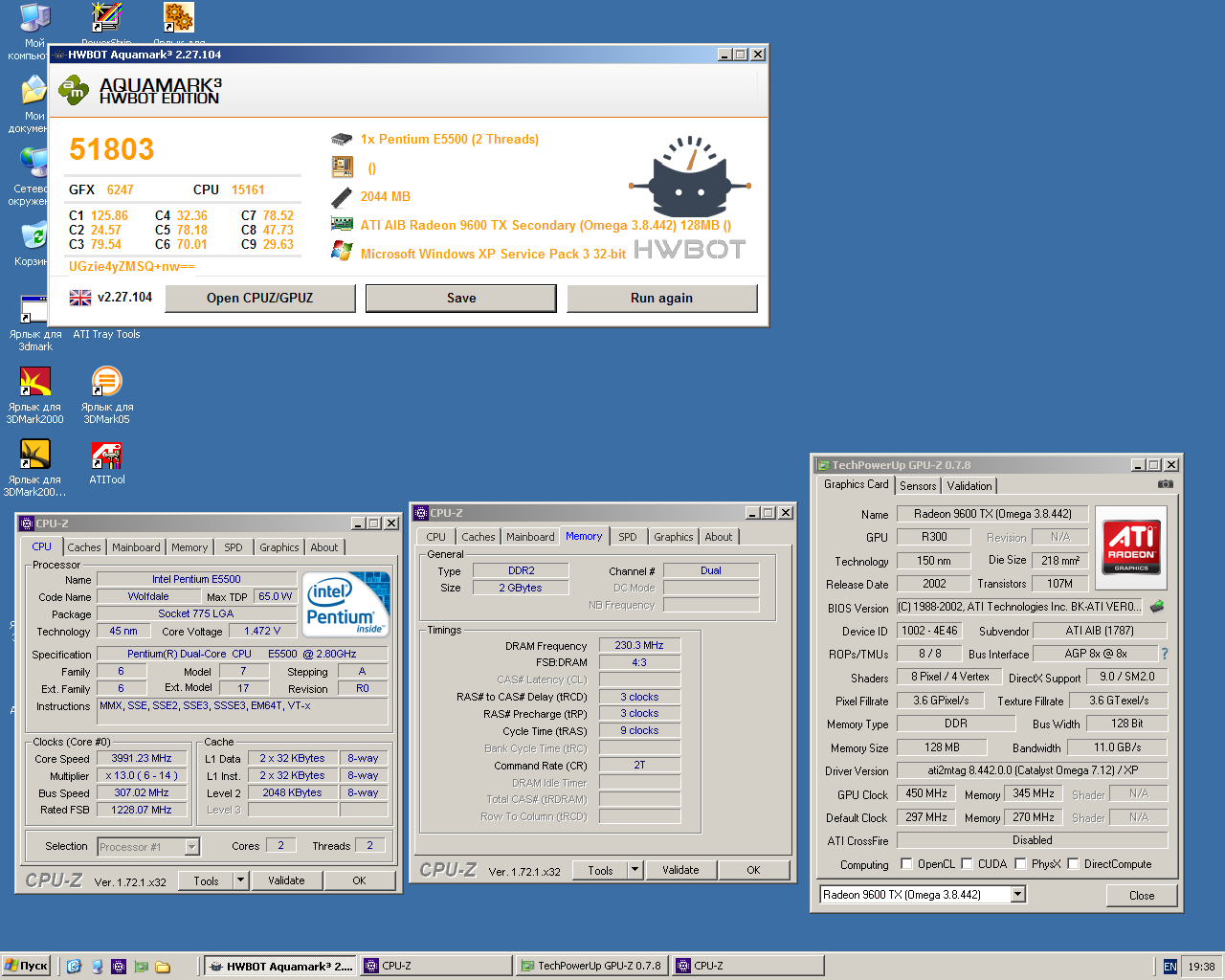Click the Start (Пуск) button
The width and height of the screenshot is (1225, 980).
27,966
